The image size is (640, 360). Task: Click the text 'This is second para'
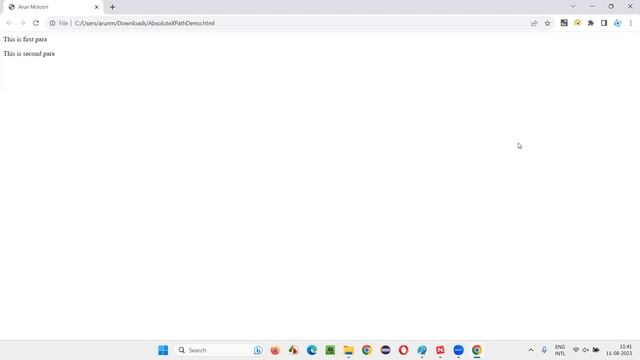29,53
